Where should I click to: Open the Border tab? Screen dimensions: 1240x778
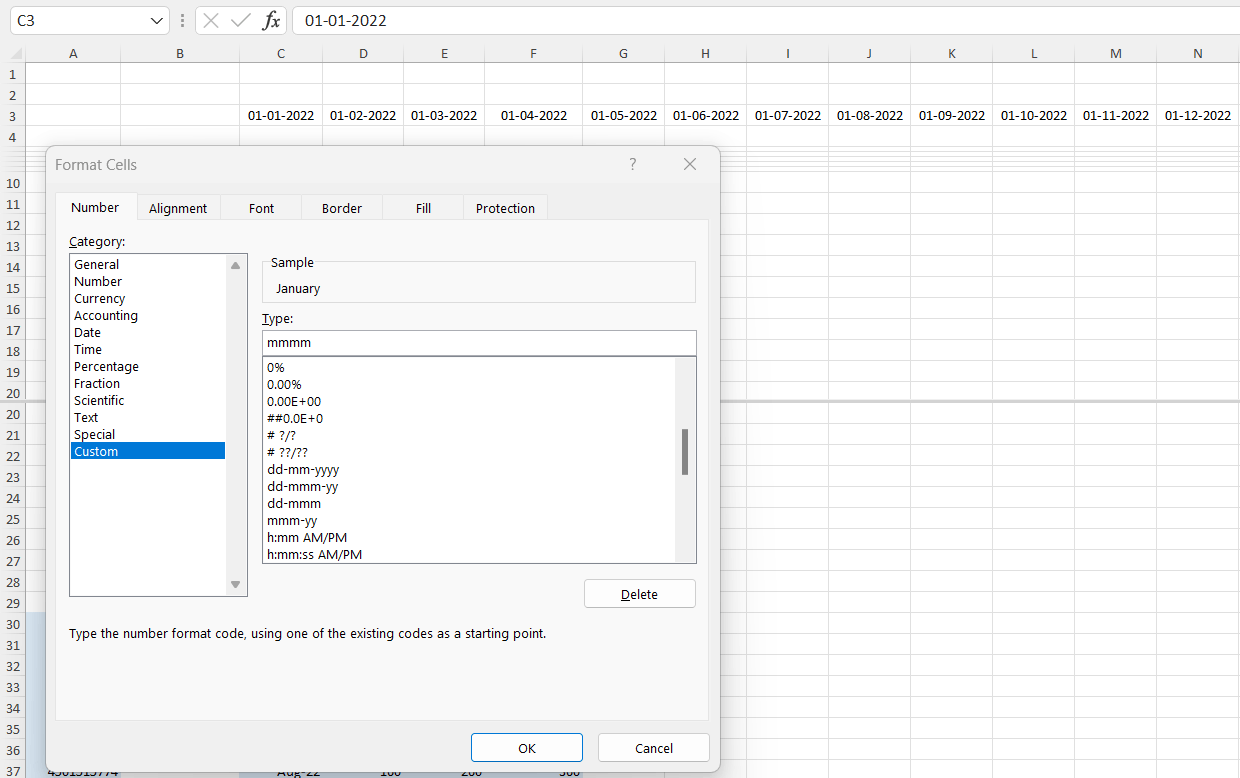(342, 208)
